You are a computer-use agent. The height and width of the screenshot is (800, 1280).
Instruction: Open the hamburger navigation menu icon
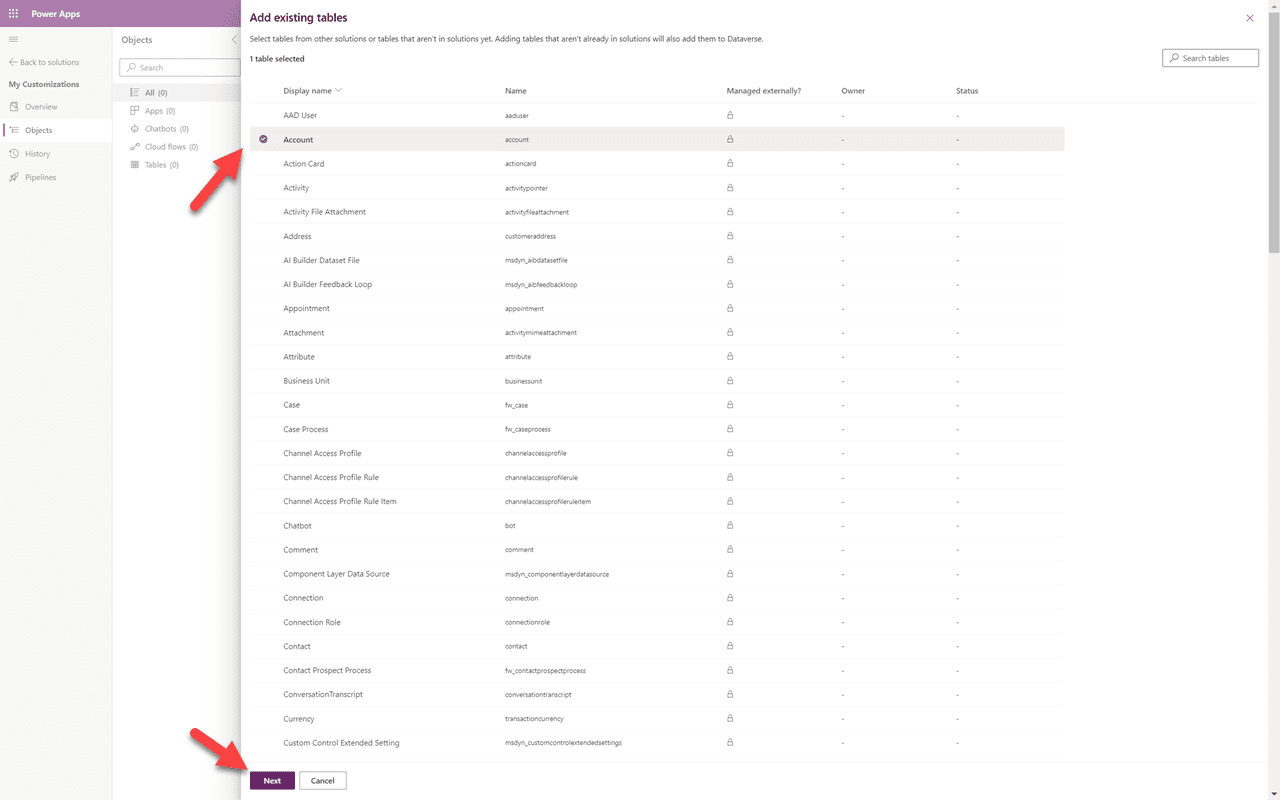[13, 39]
